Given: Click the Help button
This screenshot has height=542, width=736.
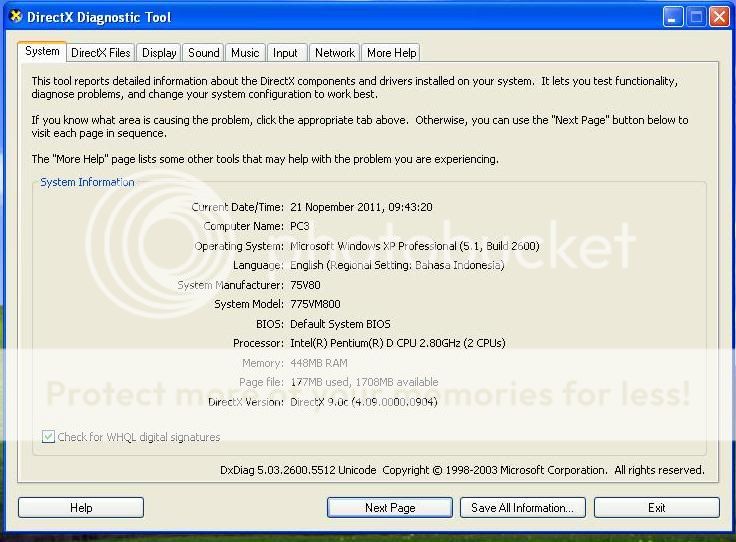Looking at the screenshot, I should click(x=81, y=508).
